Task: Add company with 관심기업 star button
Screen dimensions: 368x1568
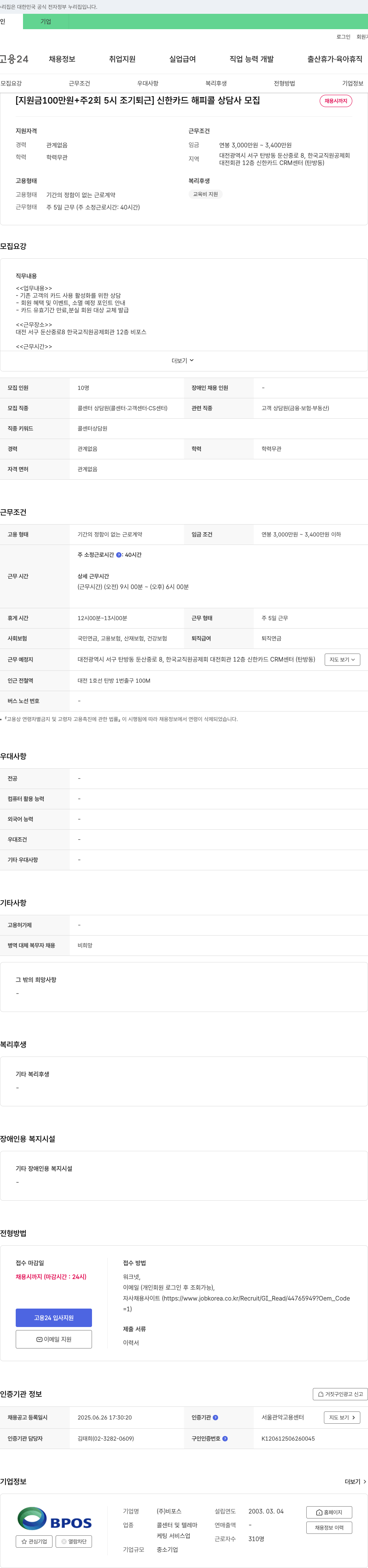Action: pos(34,1542)
